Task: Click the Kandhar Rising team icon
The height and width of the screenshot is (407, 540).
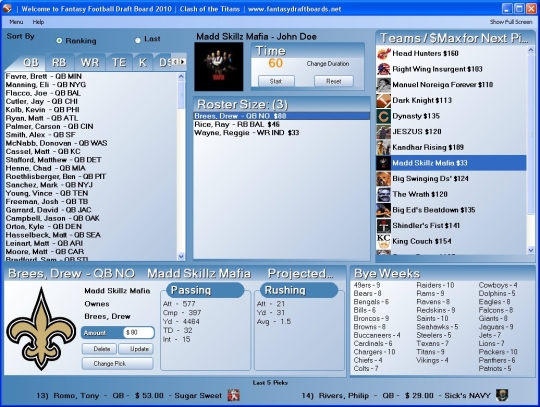Action: point(383,147)
